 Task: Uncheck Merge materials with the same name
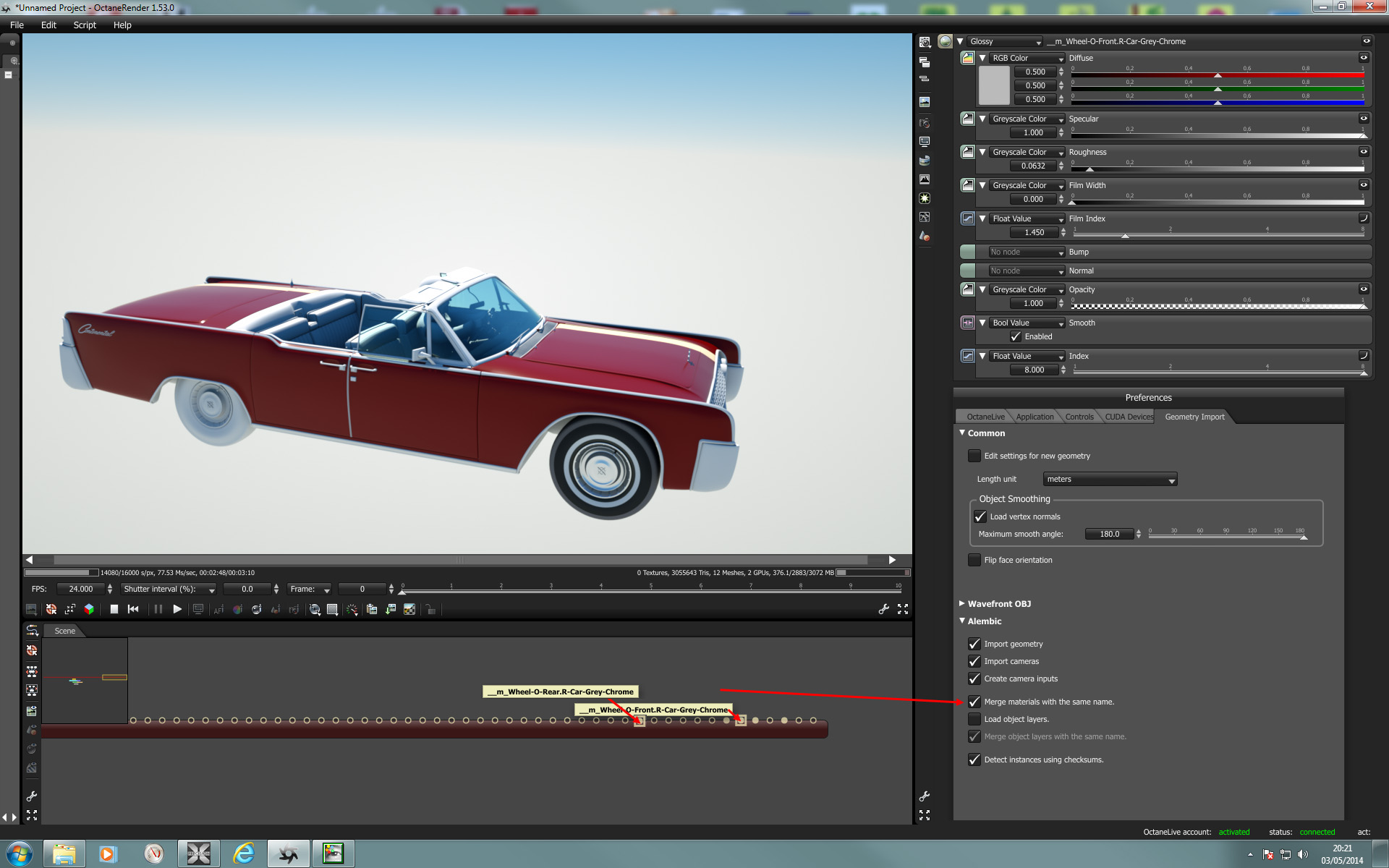(974, 702)
